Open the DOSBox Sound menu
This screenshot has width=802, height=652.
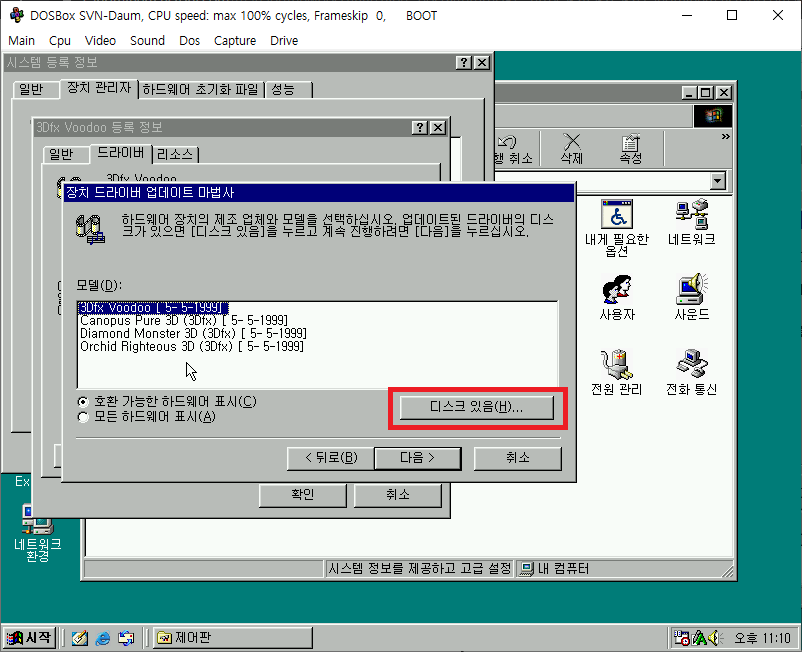[147, 40]
